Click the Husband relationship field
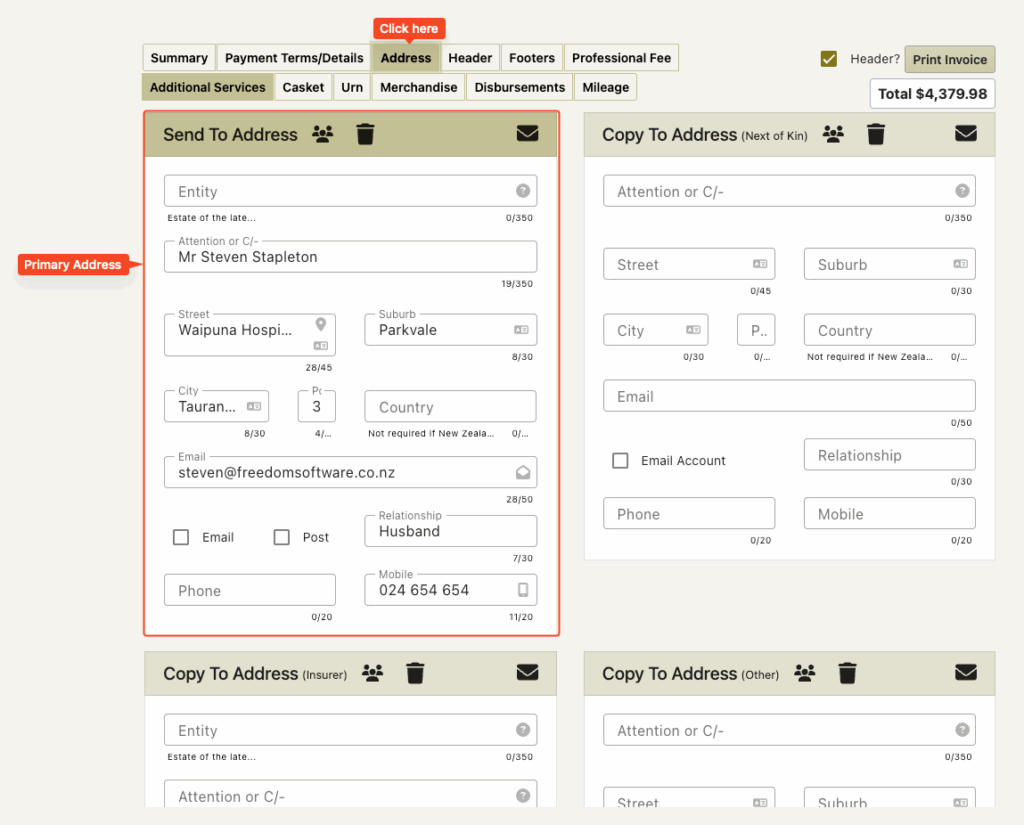Image resolution: width=1024 pixels, height=825 pixels. [x=450, y=531]
